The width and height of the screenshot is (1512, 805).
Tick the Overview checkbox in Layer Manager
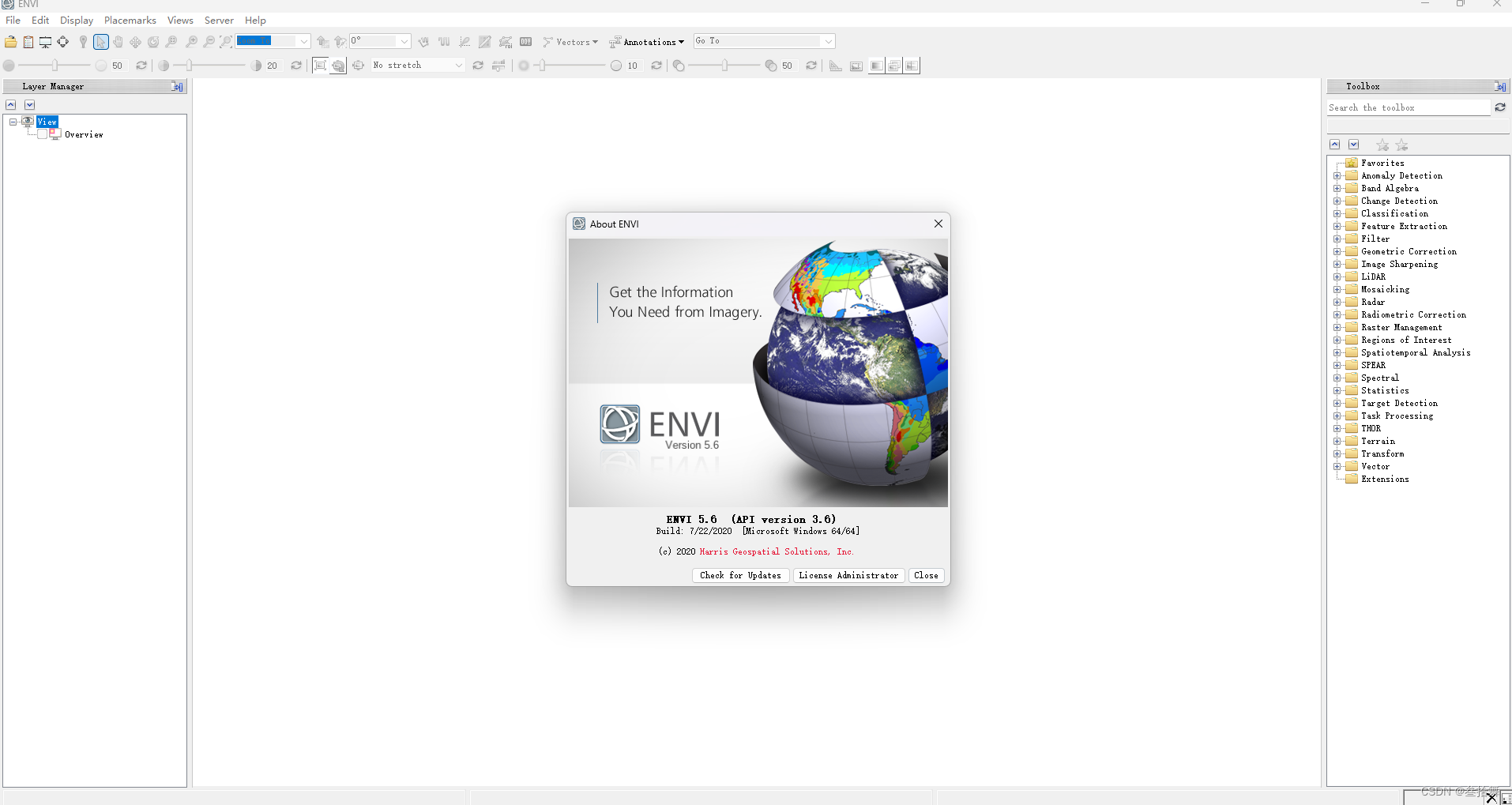pyautogui.click(x=43, y=134)
